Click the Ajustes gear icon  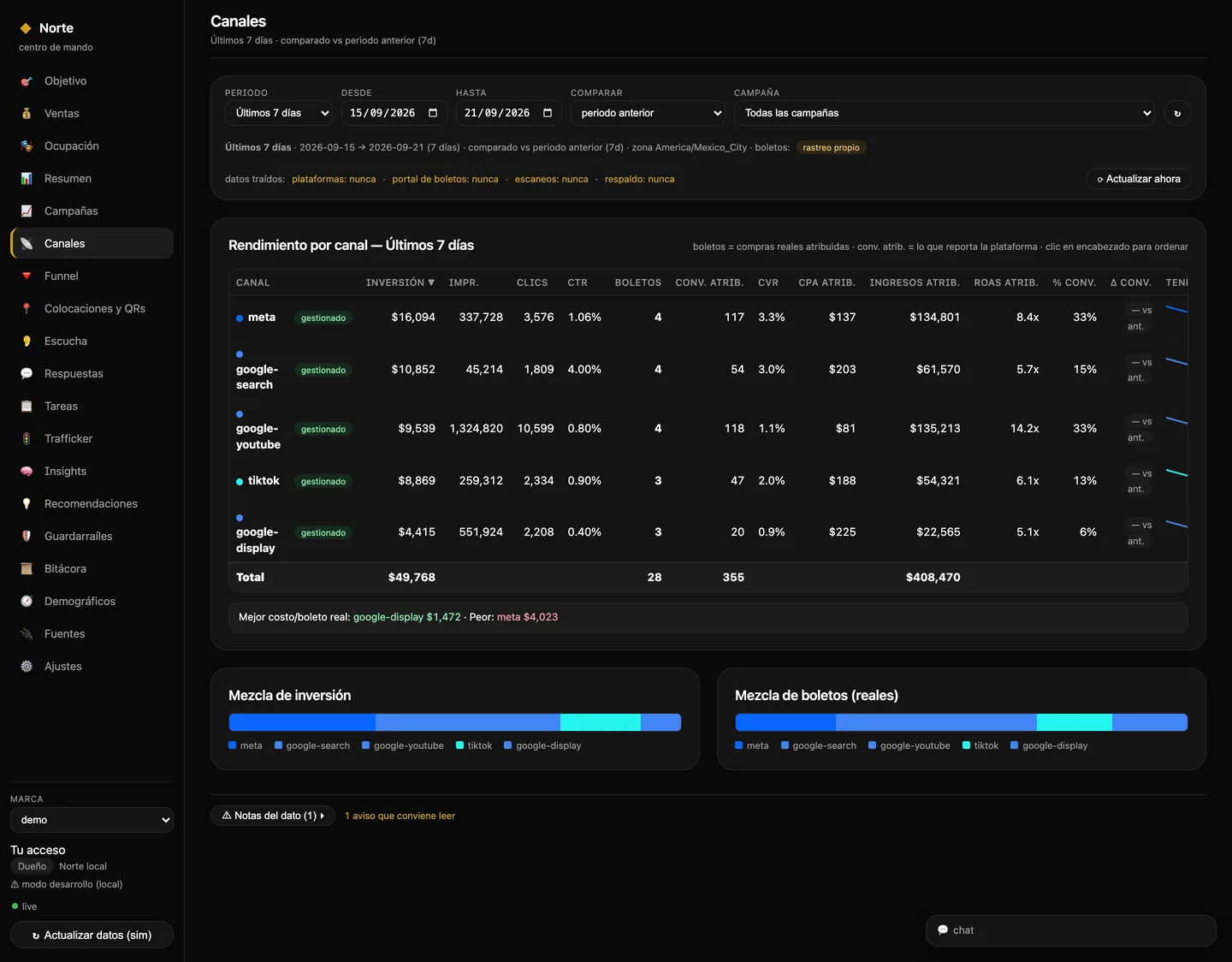pyautogui.click(x=27, y=667)
